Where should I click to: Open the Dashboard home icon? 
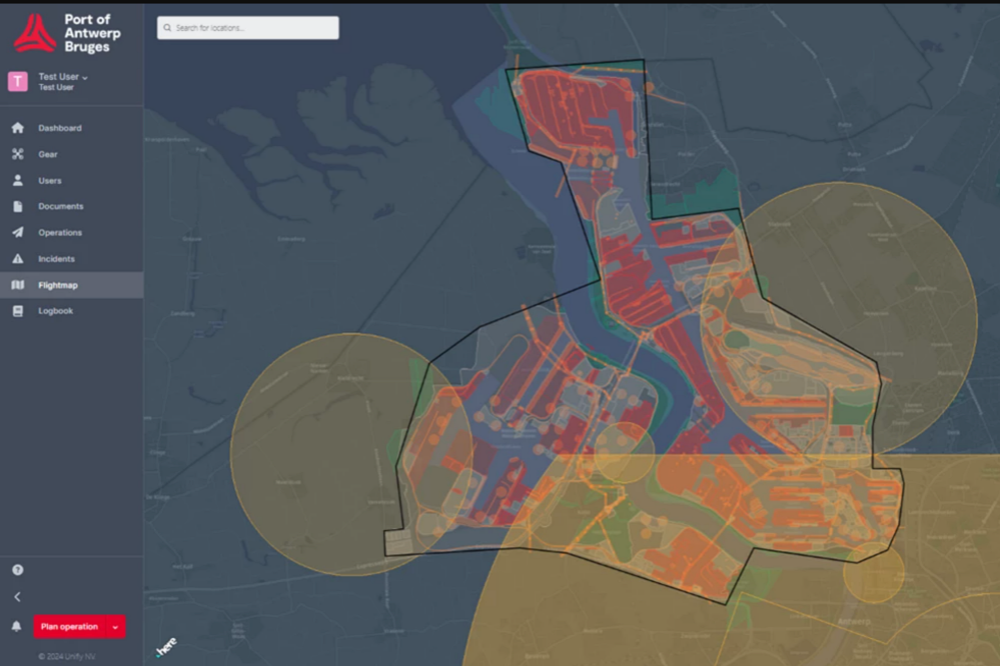[x=17, y=128]
